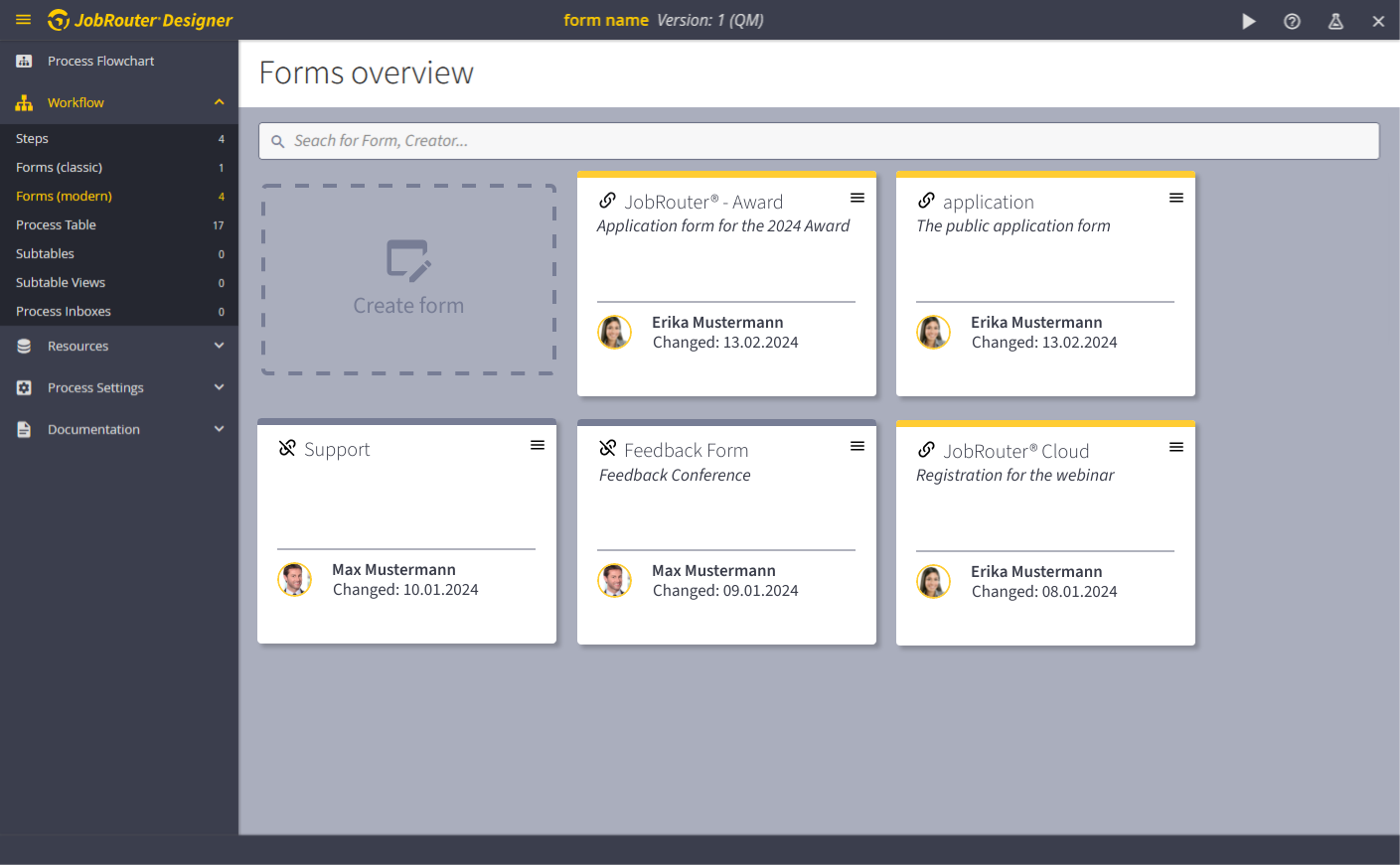The width and height of the screenshot is (1400, 865).
Task: Collapse the Workflow section chevron
Action: click(x=220, y=102)
